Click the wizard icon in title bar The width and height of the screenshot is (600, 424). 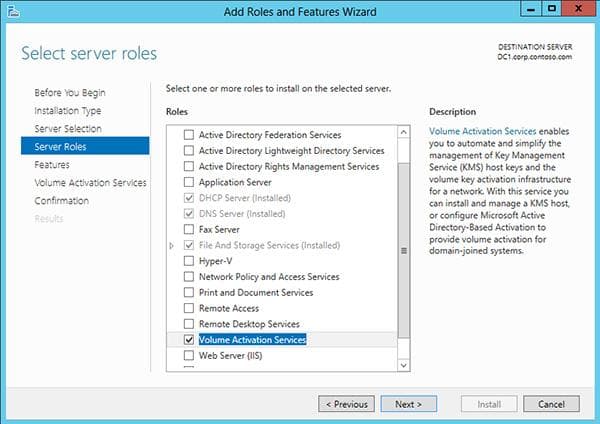pos(13,11)
